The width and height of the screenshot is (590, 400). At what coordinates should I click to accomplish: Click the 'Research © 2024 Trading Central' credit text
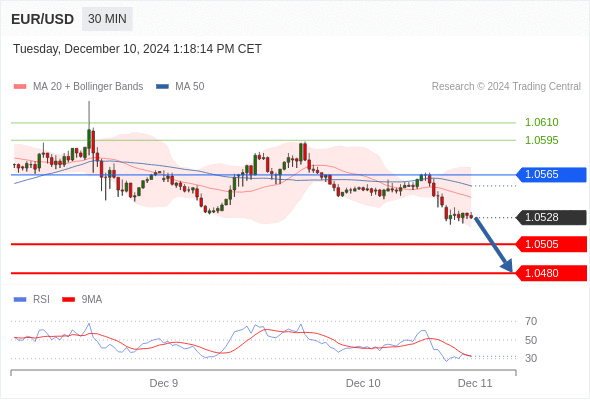[x=506, y=87]
